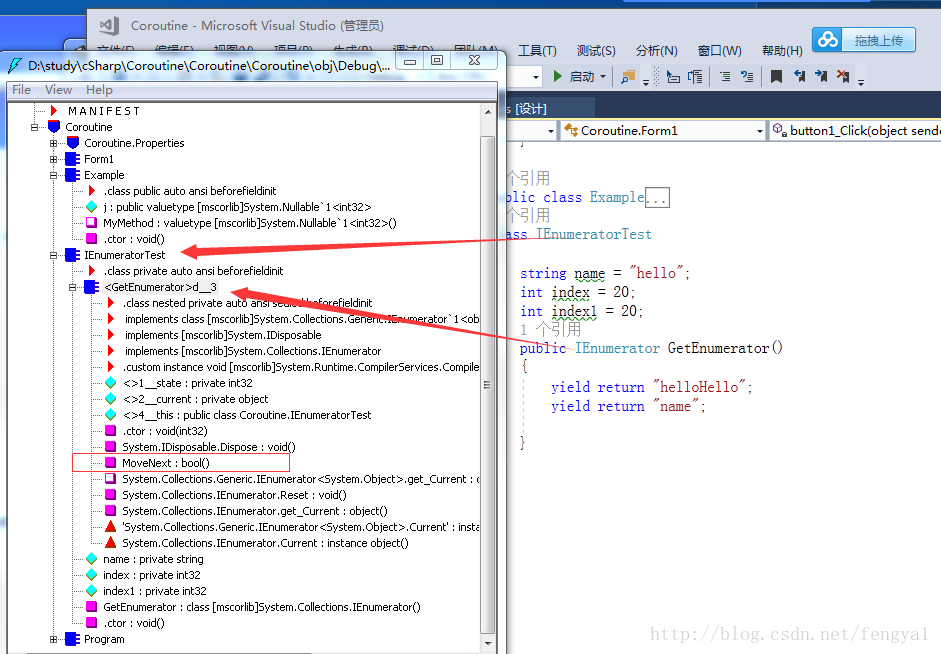The height and width of the screenshot is (654, 941).
Task: Go to previous bookmark icon
Action: tap(799, 76)
